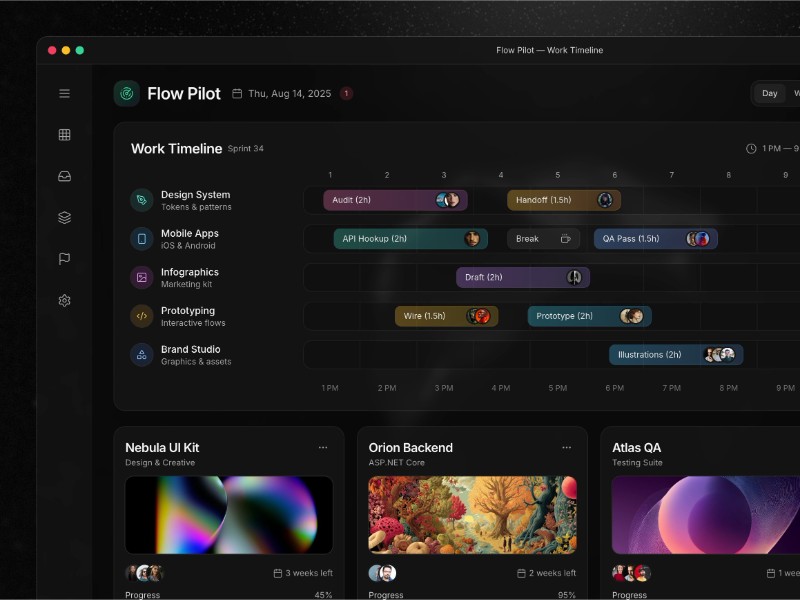
Task: Click hour marker 7 above timeline
Action: click(x=671, y=175)
